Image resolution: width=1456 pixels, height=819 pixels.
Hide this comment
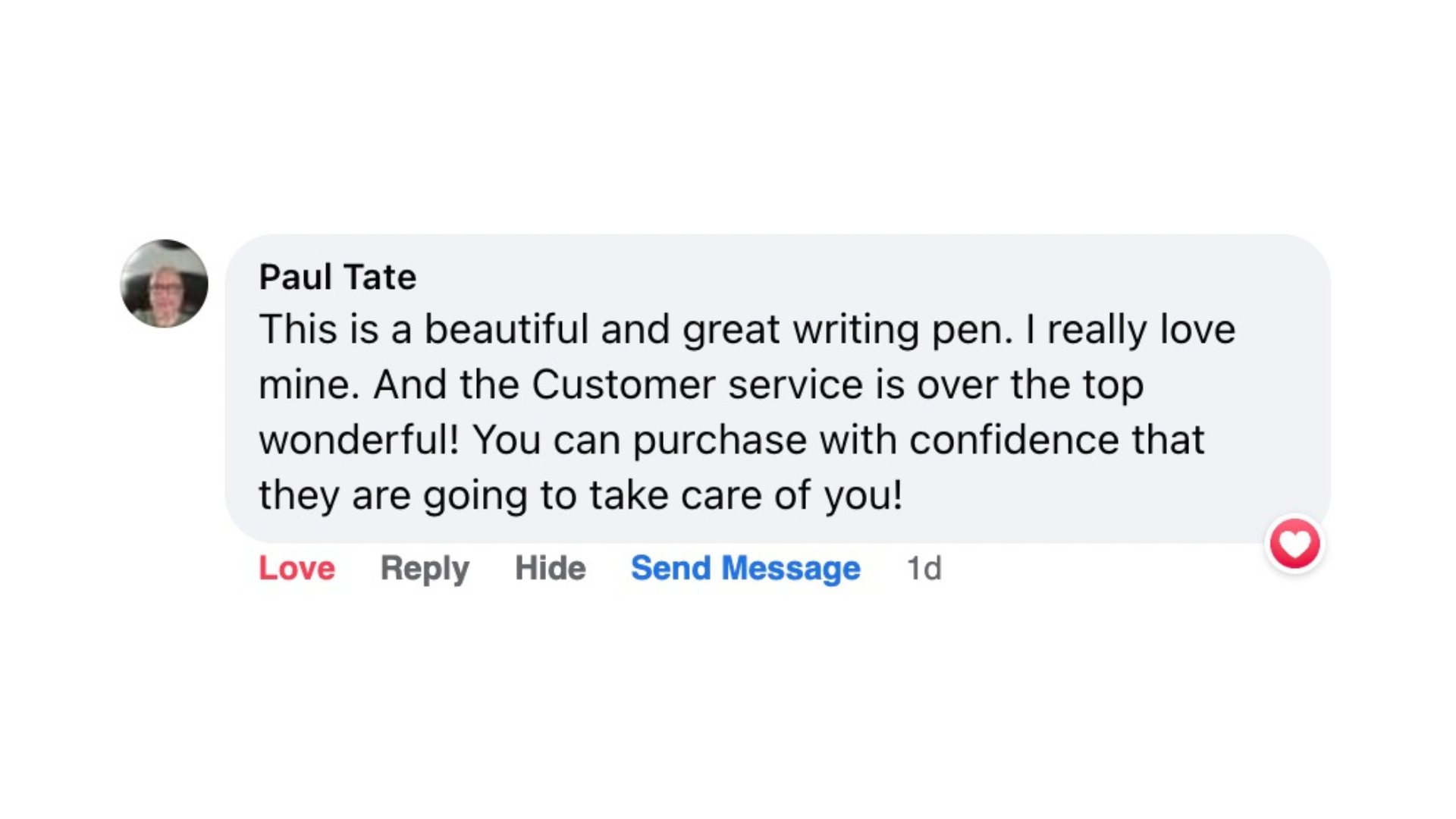pyautogui.click(x=551, y=568)
